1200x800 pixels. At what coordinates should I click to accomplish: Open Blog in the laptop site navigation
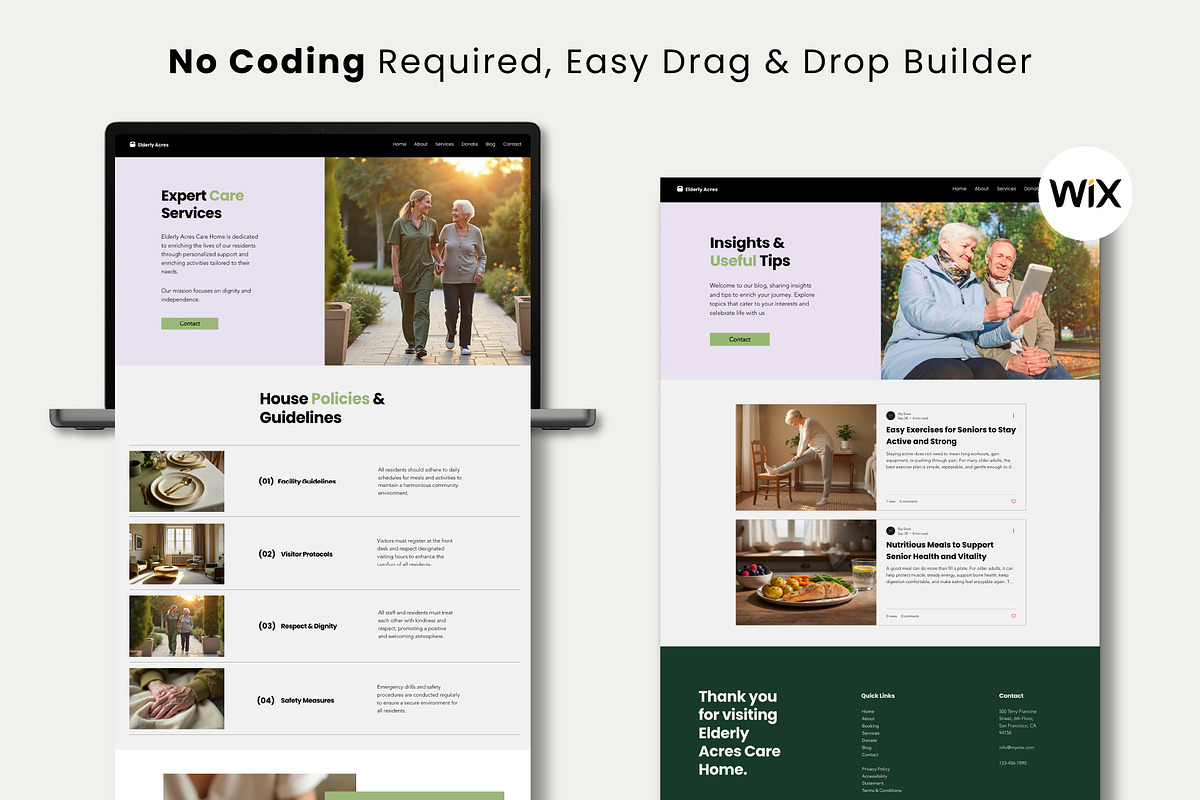[491, 144]
